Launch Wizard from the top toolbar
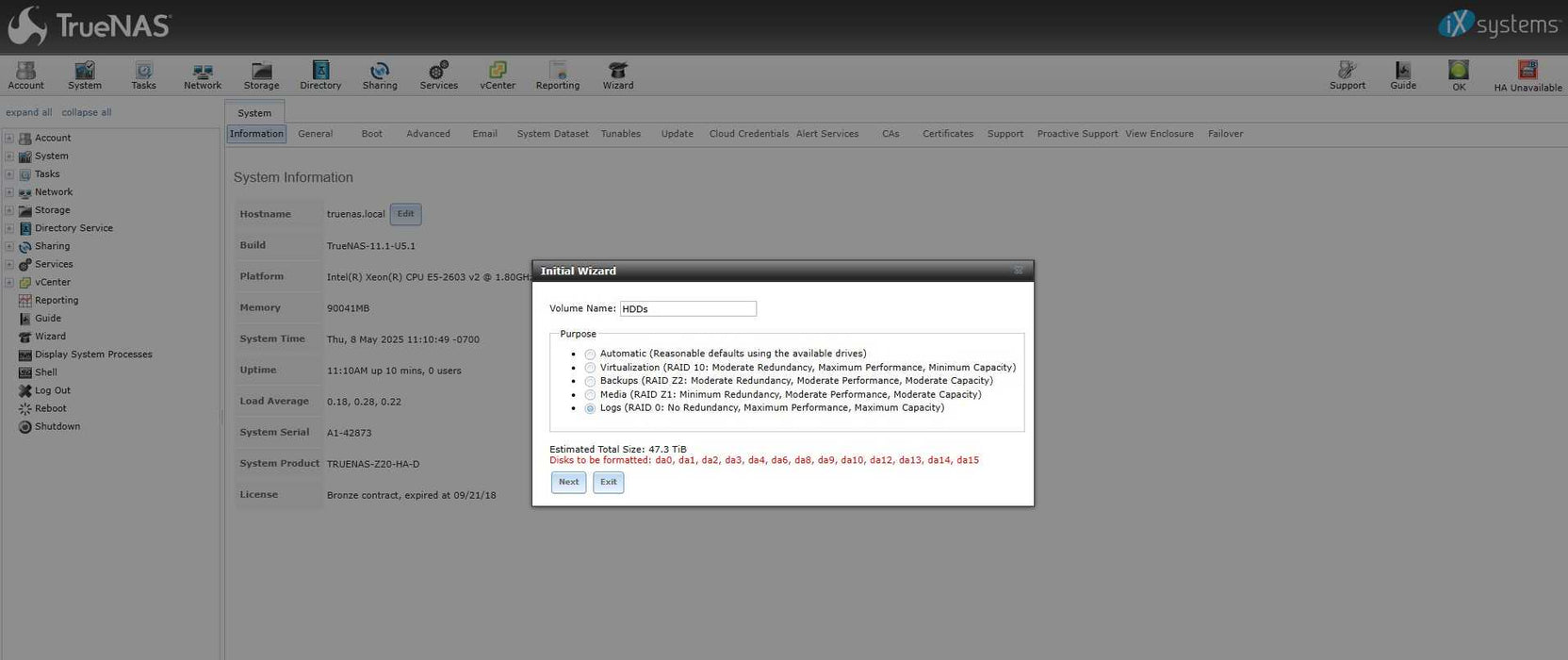 click(618, 75)
